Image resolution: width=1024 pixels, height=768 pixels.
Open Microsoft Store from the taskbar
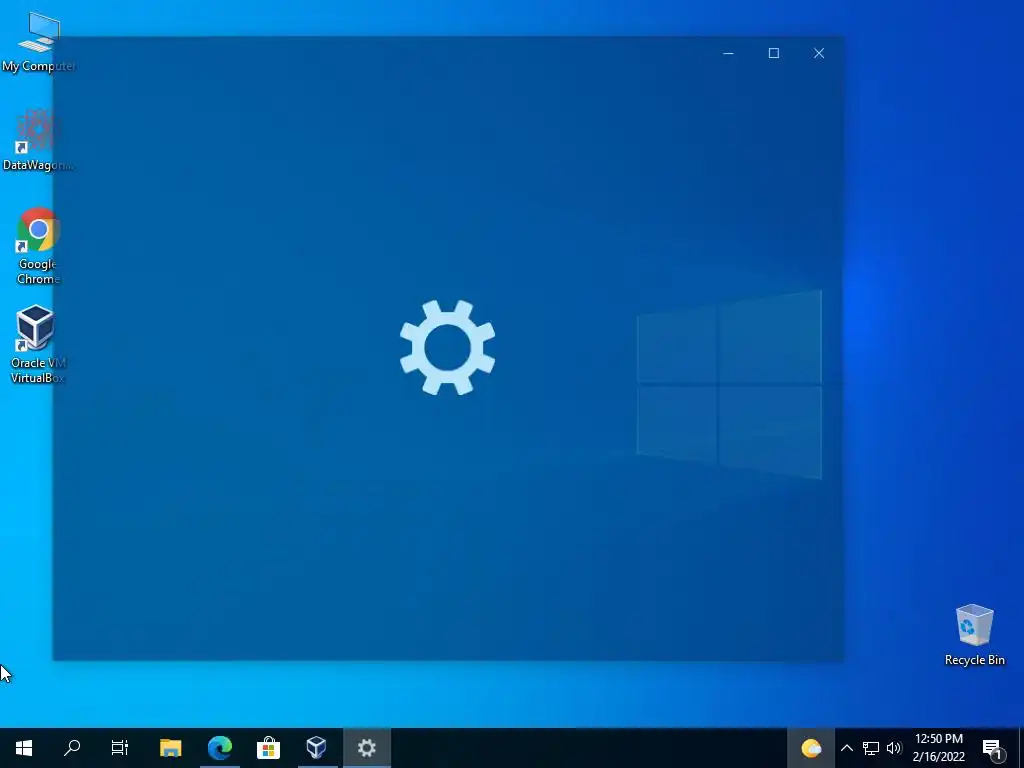coord(268,748)
